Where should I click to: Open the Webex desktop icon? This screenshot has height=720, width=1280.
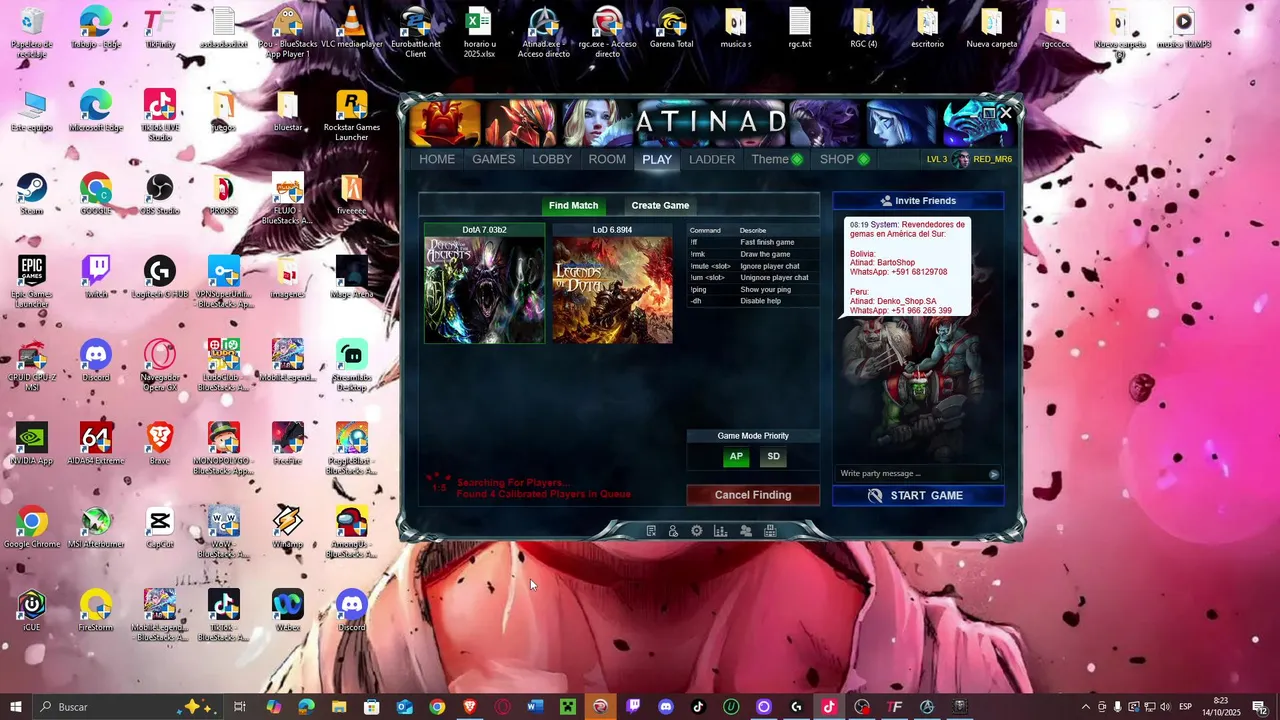(288, 610)
